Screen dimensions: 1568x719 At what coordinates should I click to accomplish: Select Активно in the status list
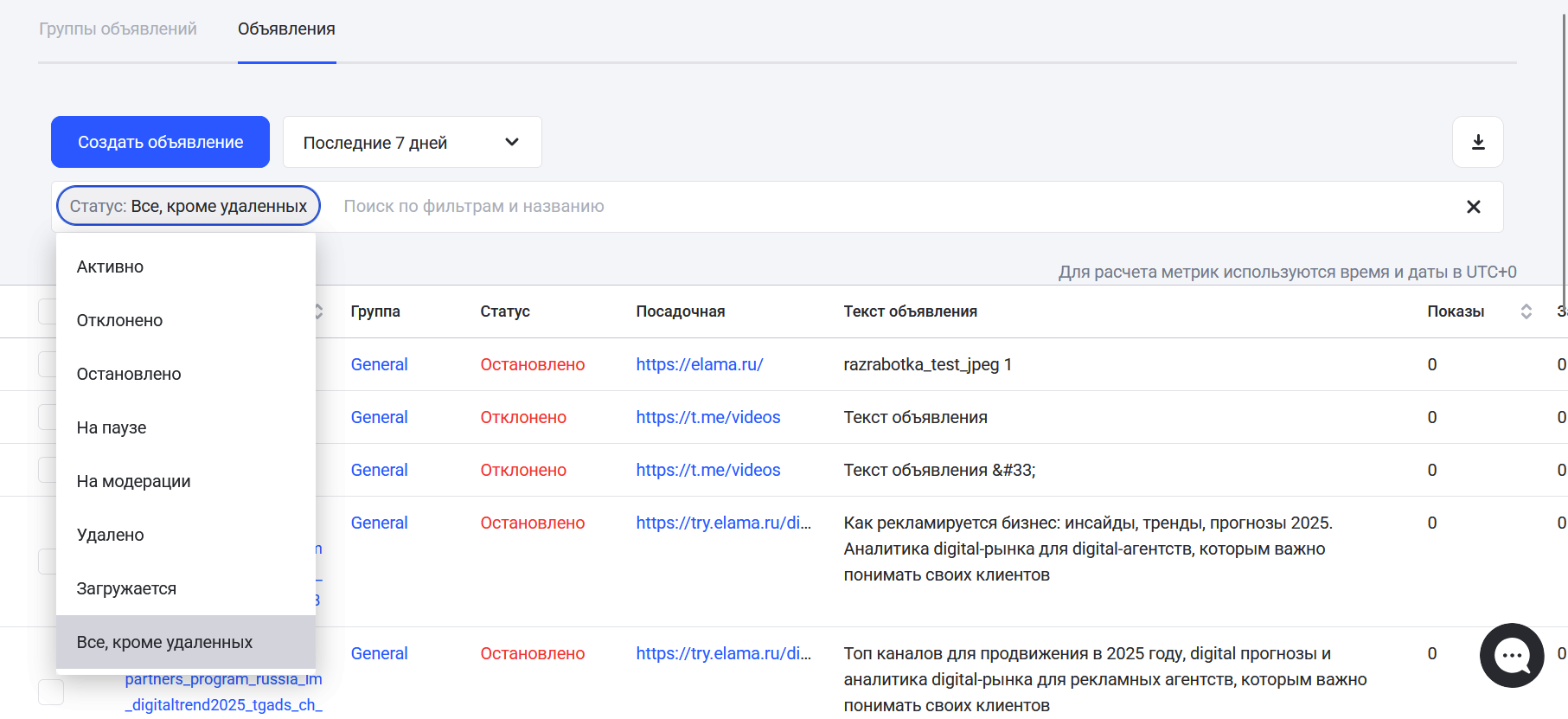point(110,267)
